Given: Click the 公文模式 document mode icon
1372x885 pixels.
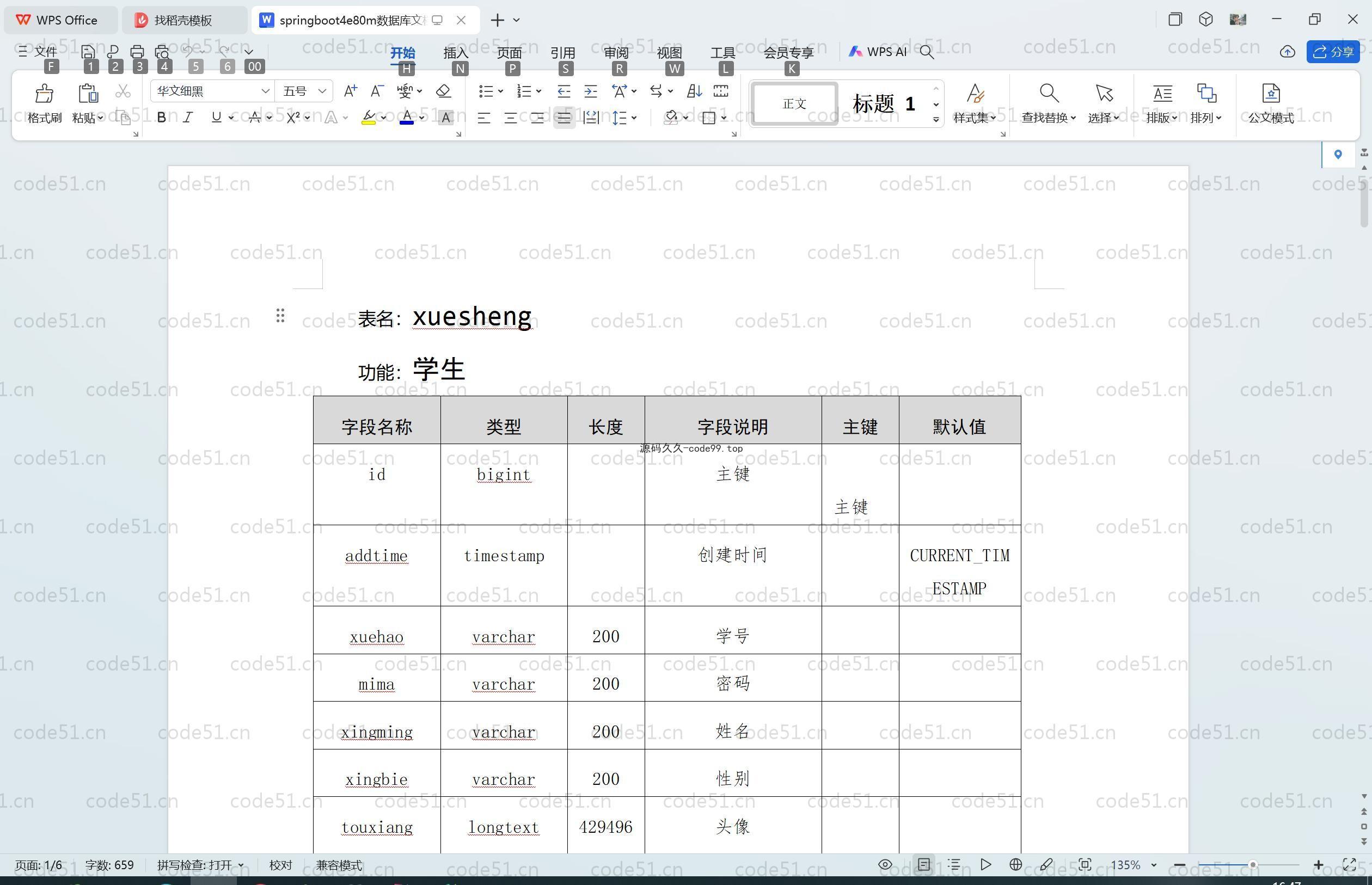Looking at the screenshot, I should [x=1271, y=93].
